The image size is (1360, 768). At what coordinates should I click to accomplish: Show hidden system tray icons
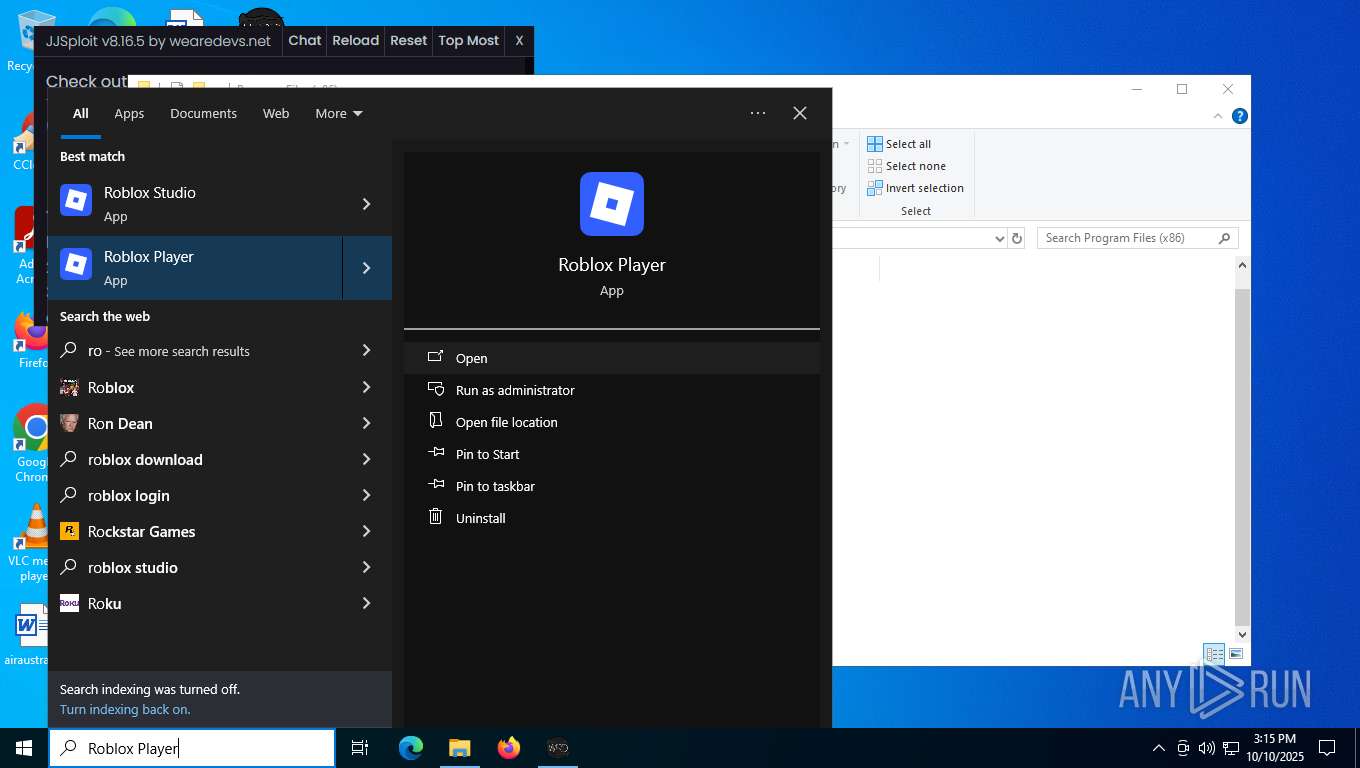click(x=1159, y=748)
